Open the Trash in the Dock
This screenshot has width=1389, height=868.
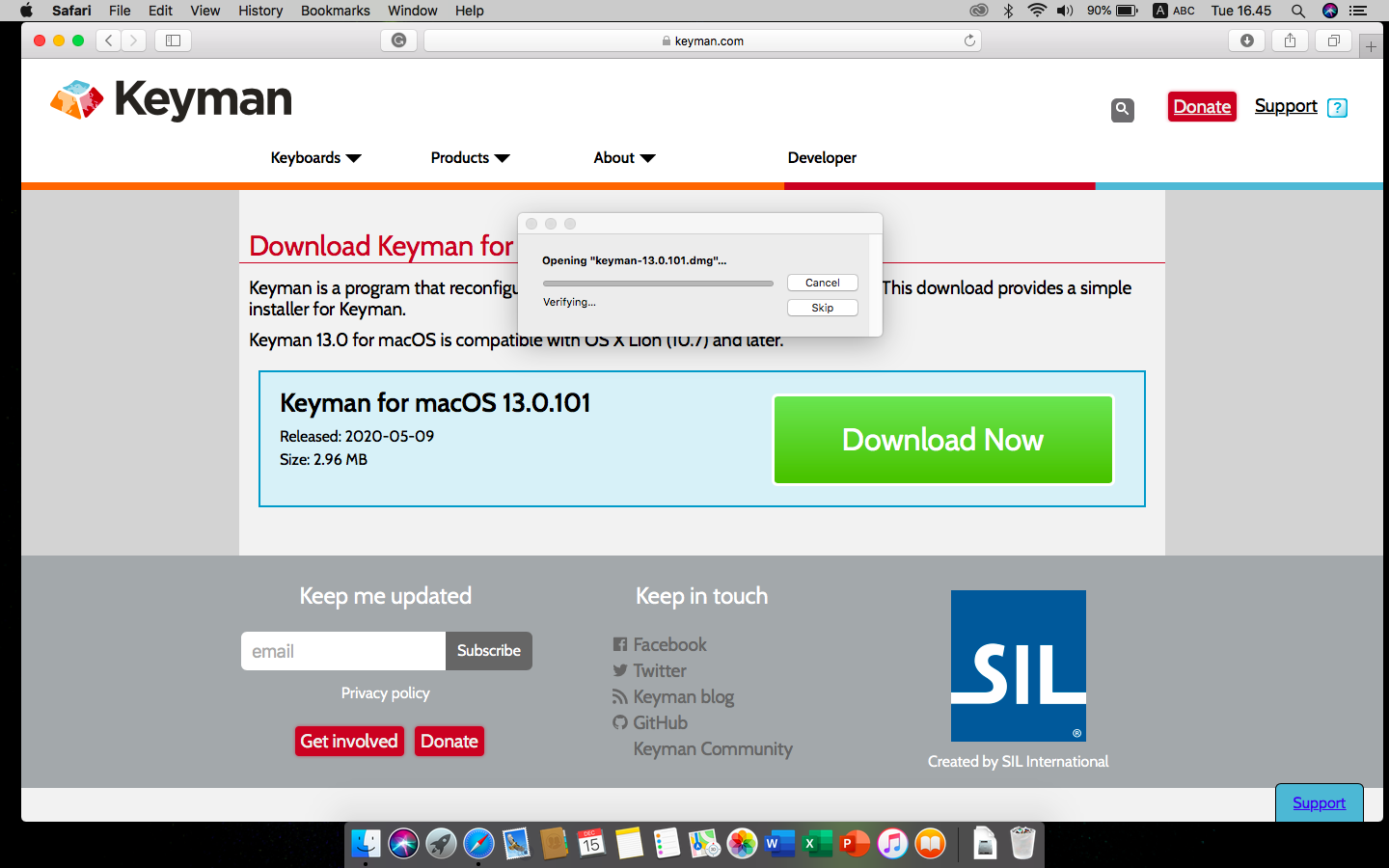[1022, 843]
